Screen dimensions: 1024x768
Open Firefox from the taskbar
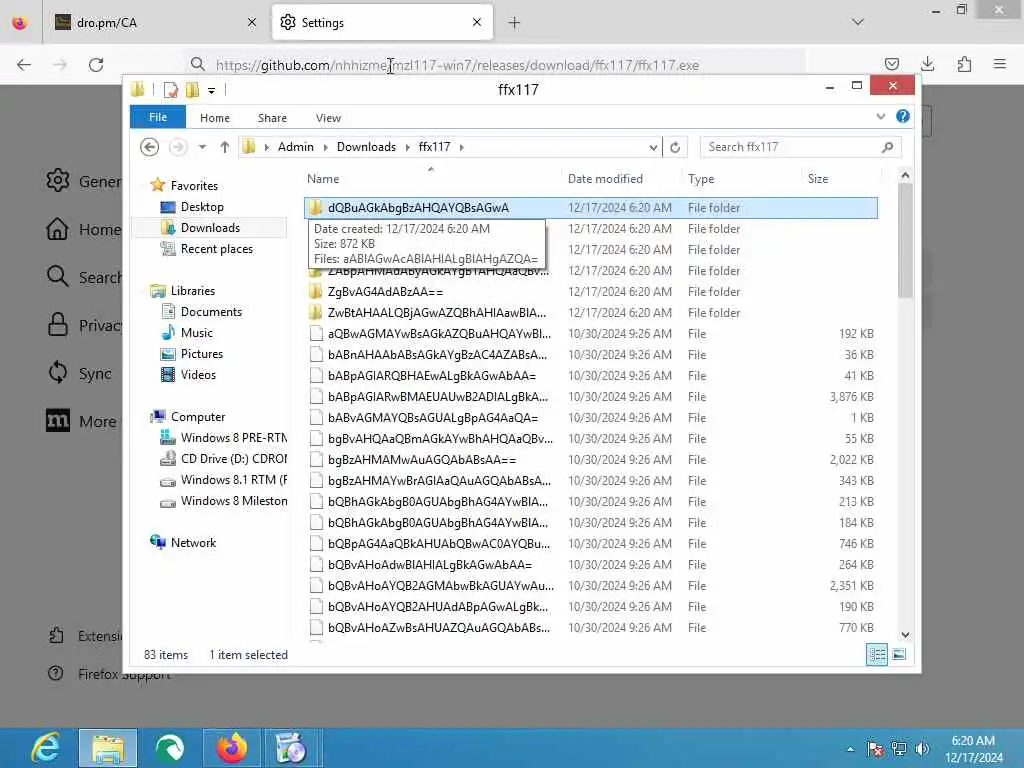(x=231, y=748)
